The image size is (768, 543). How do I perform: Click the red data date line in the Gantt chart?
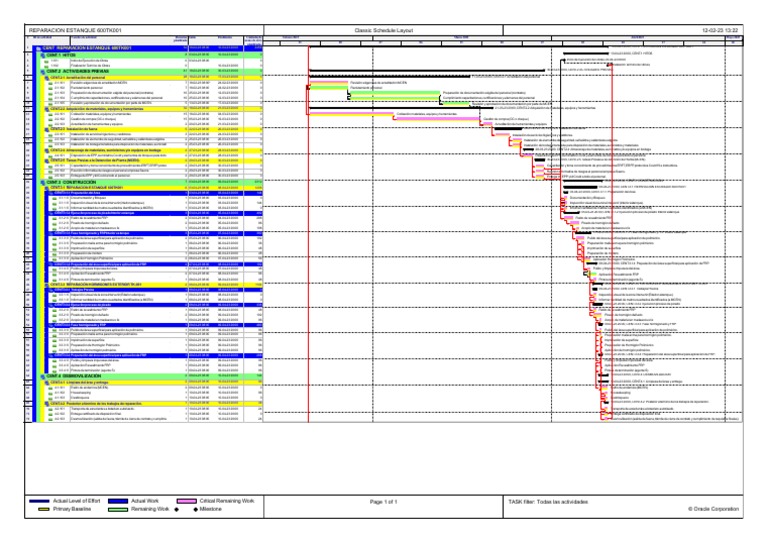[309, 234]
